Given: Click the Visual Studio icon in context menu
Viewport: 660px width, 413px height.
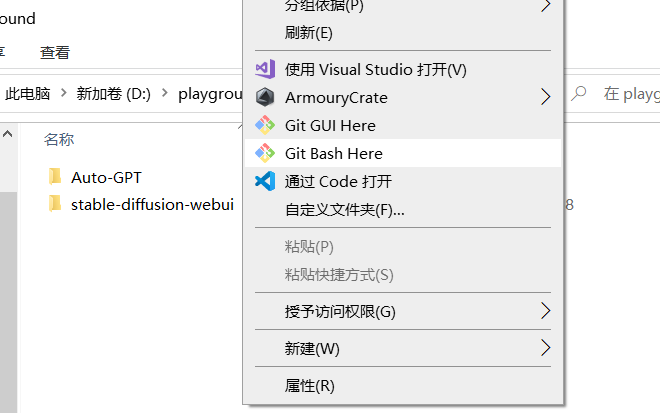Looking at the screenshot, I should pyautogui.click(x=264, y=69).
